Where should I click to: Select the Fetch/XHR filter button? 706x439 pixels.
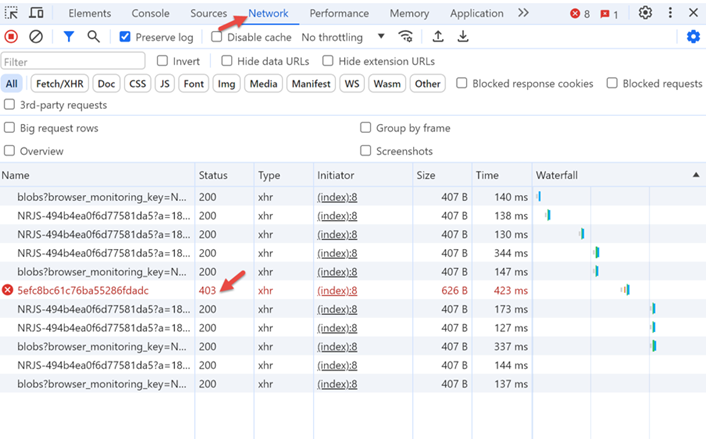point(58,84)
